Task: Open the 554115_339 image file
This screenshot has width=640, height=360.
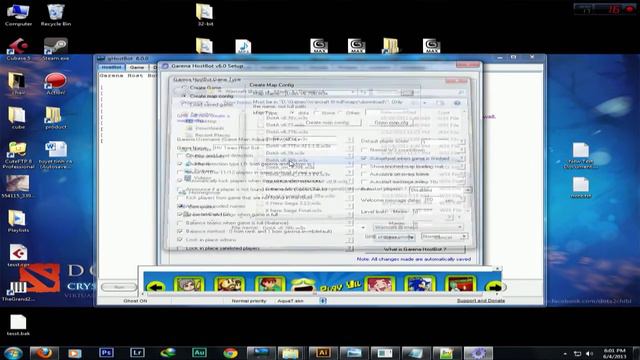Action: 18,187
